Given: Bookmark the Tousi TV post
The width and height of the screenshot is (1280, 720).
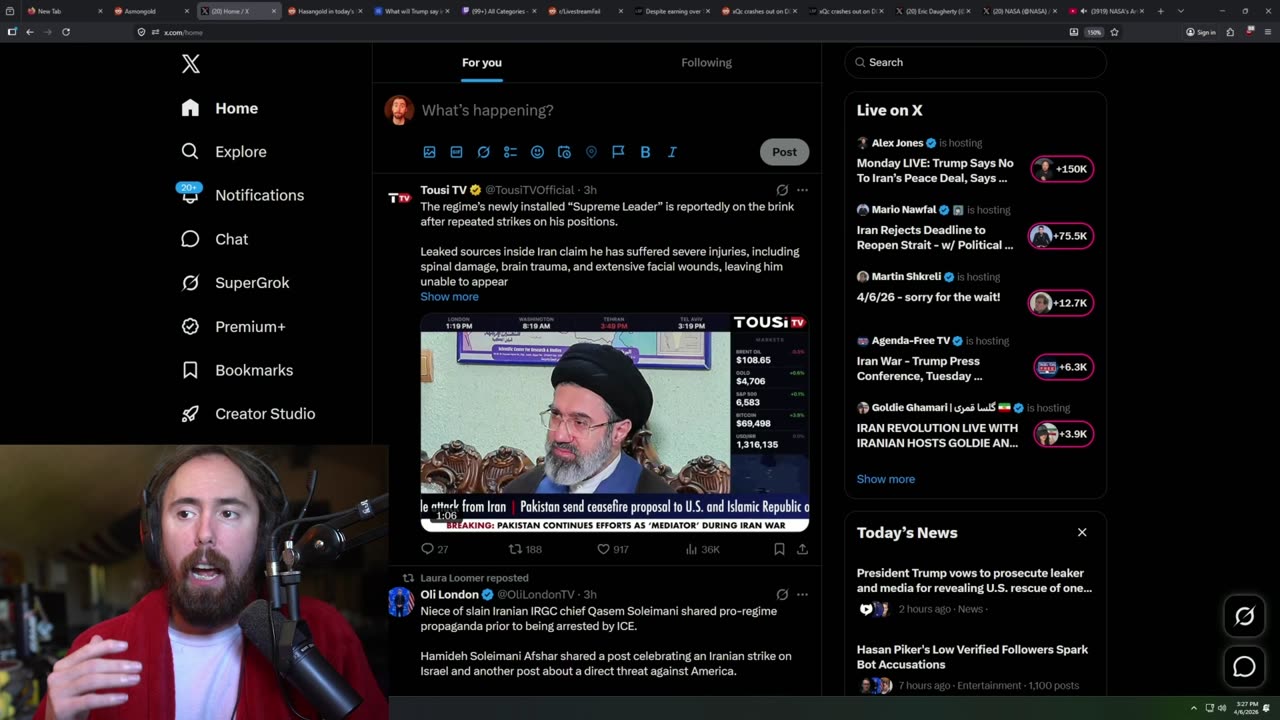Looking at the screenshot, I should click(x=779, y=549).
